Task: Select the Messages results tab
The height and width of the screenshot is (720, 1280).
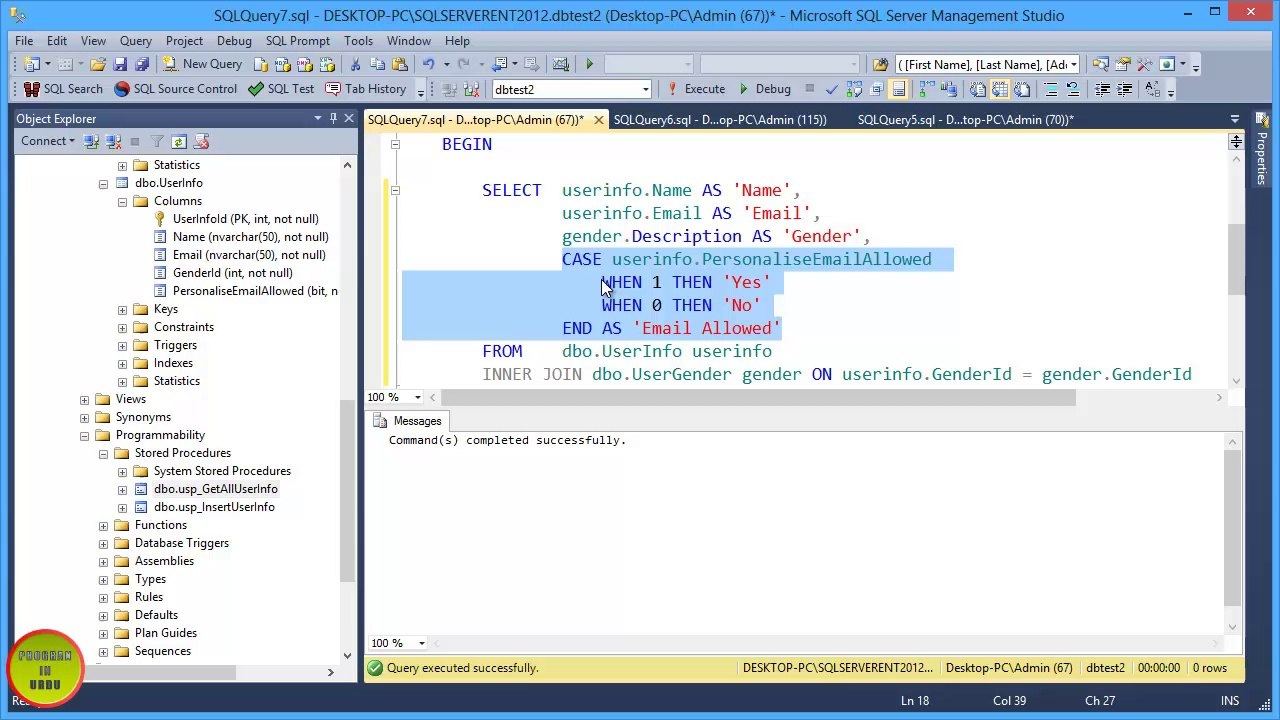Action: coord(408,421)
